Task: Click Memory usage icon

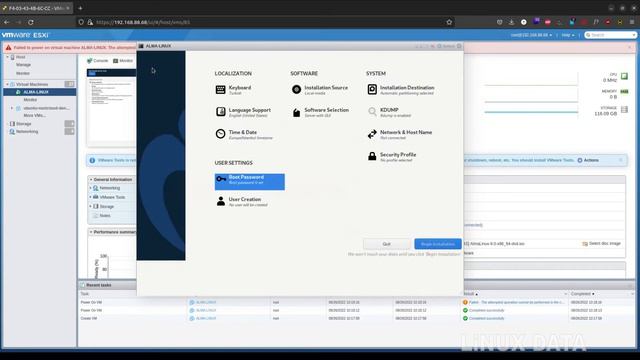Action: click(624, 92)
